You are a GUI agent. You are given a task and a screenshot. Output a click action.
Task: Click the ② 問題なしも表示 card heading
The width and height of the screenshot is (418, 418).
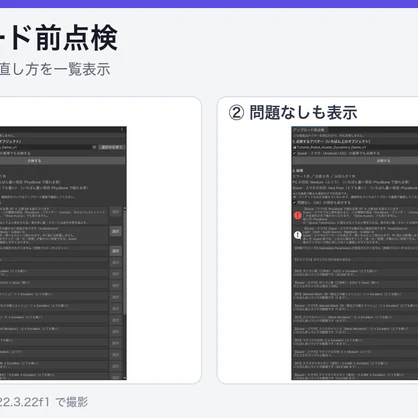coord(293,112)
